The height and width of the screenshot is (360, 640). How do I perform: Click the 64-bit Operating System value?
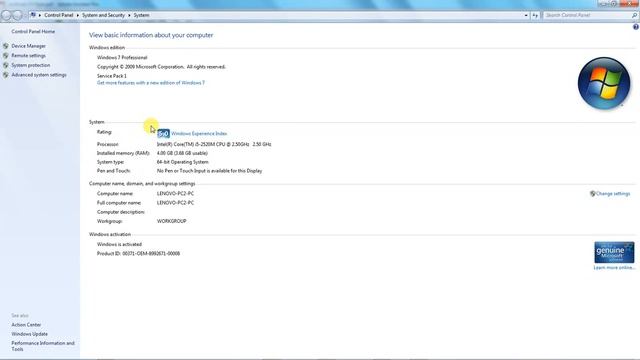(x=182, y=162)
